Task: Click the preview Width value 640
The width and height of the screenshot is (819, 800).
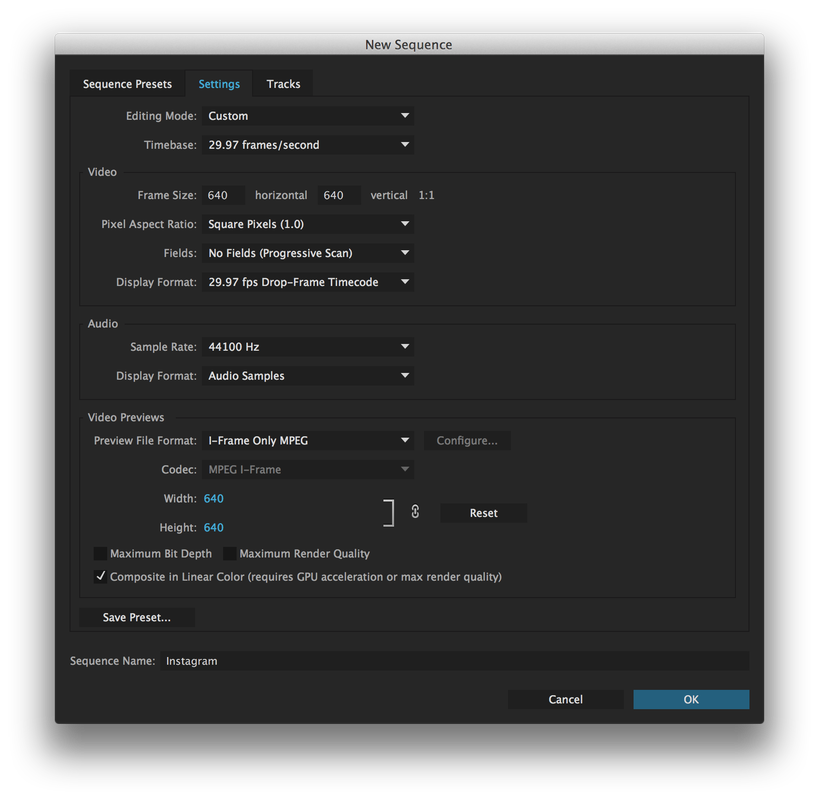Action: point(214,499)
